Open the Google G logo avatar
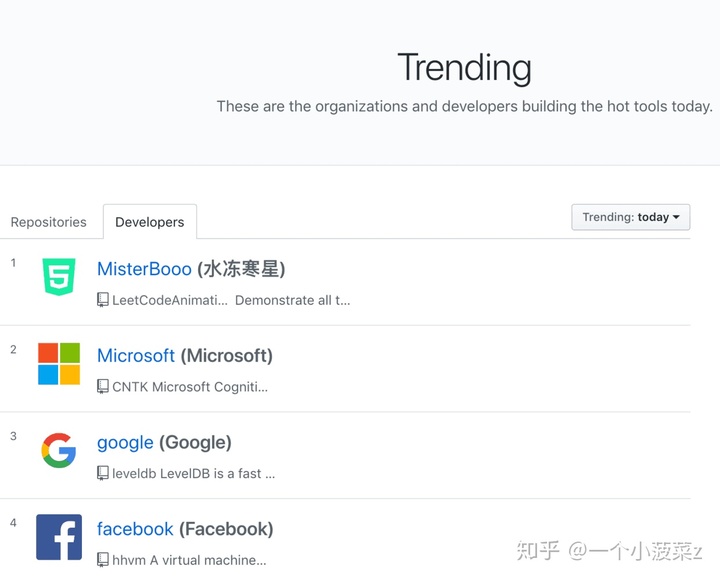This screenshot has width=720, height=580. pos(59,450)
